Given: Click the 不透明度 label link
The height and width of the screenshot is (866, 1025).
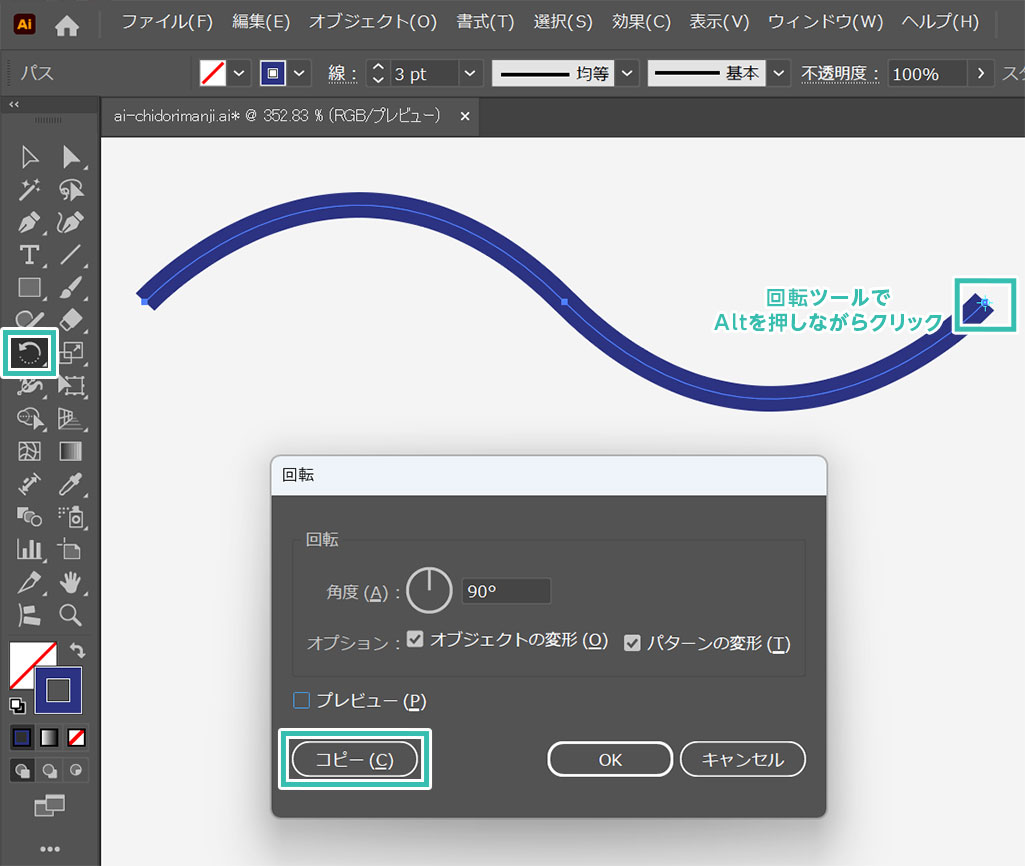Looking at the screenshot, I should [840, 74].
